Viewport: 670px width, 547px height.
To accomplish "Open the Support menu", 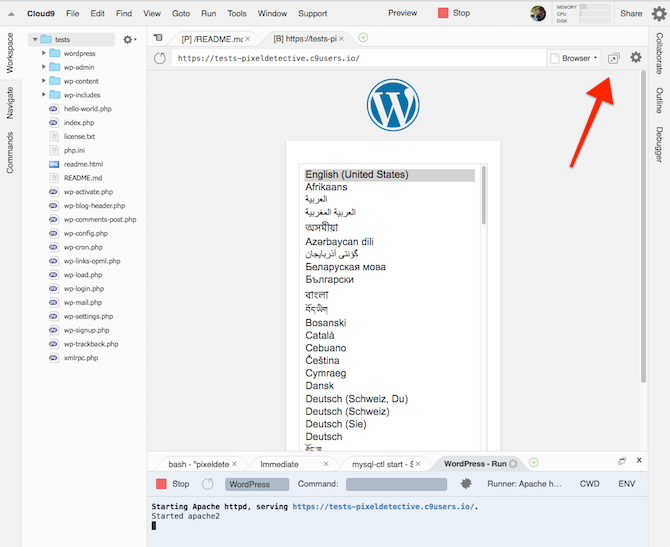I will [313, 13].
